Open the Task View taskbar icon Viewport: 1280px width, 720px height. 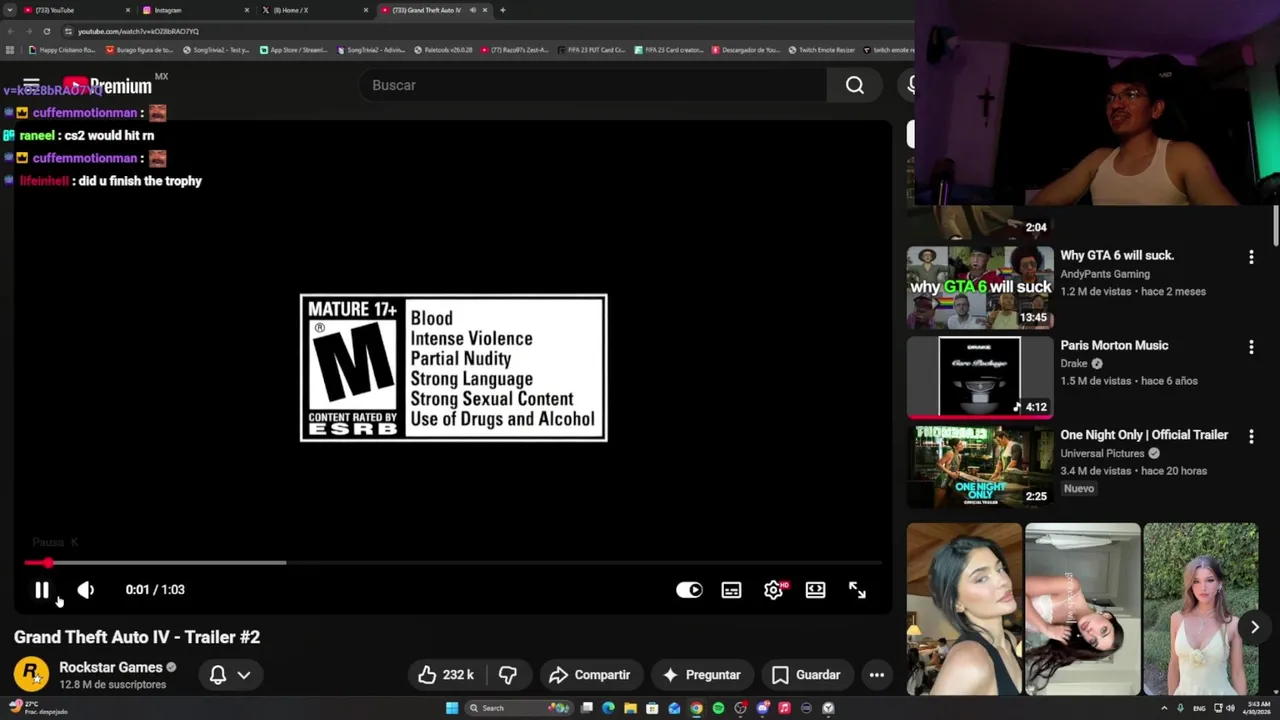pyautogui.click(x=586, y=708)
